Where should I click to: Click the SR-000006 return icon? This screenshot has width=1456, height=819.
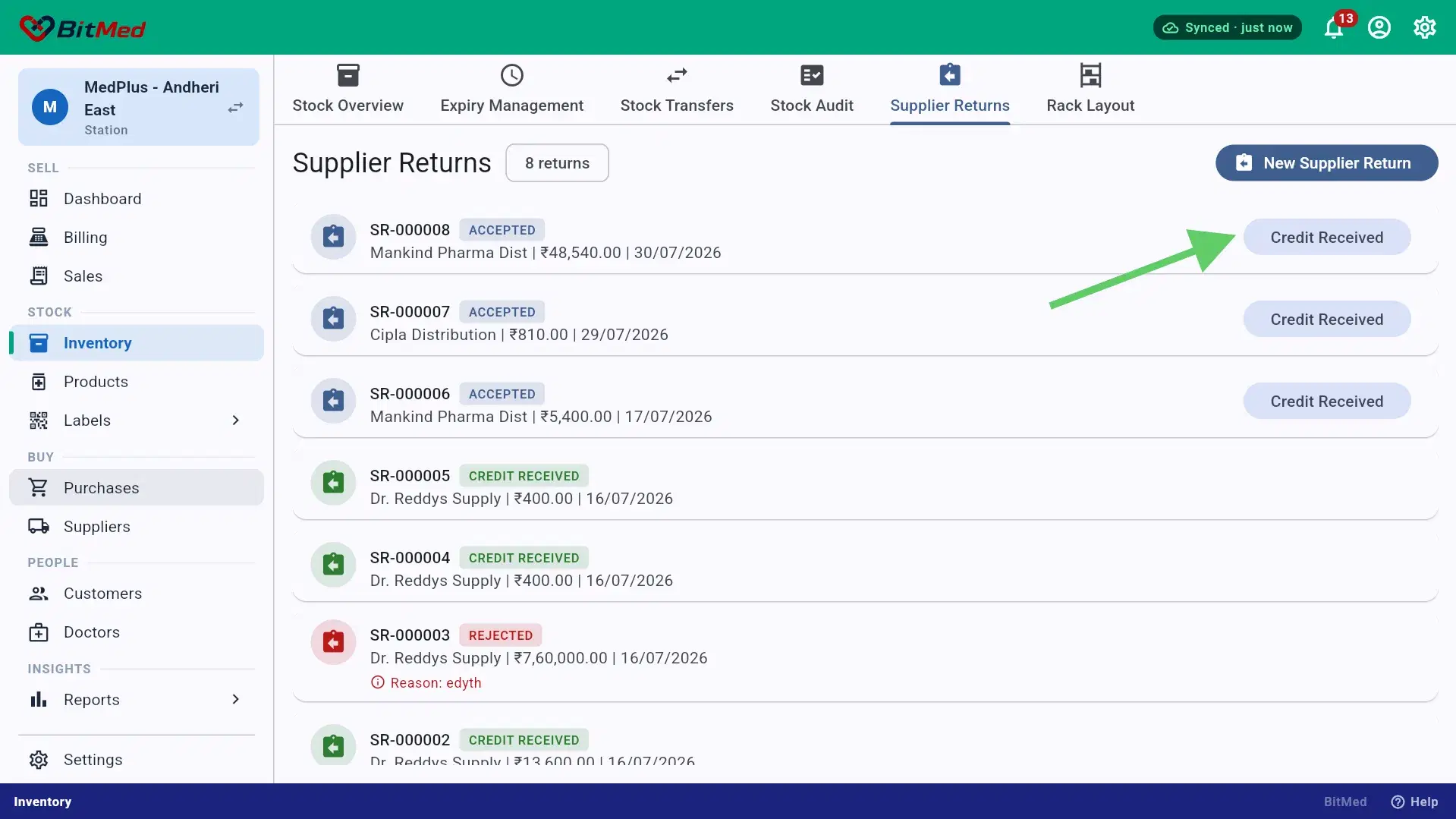tap(333, 401)
